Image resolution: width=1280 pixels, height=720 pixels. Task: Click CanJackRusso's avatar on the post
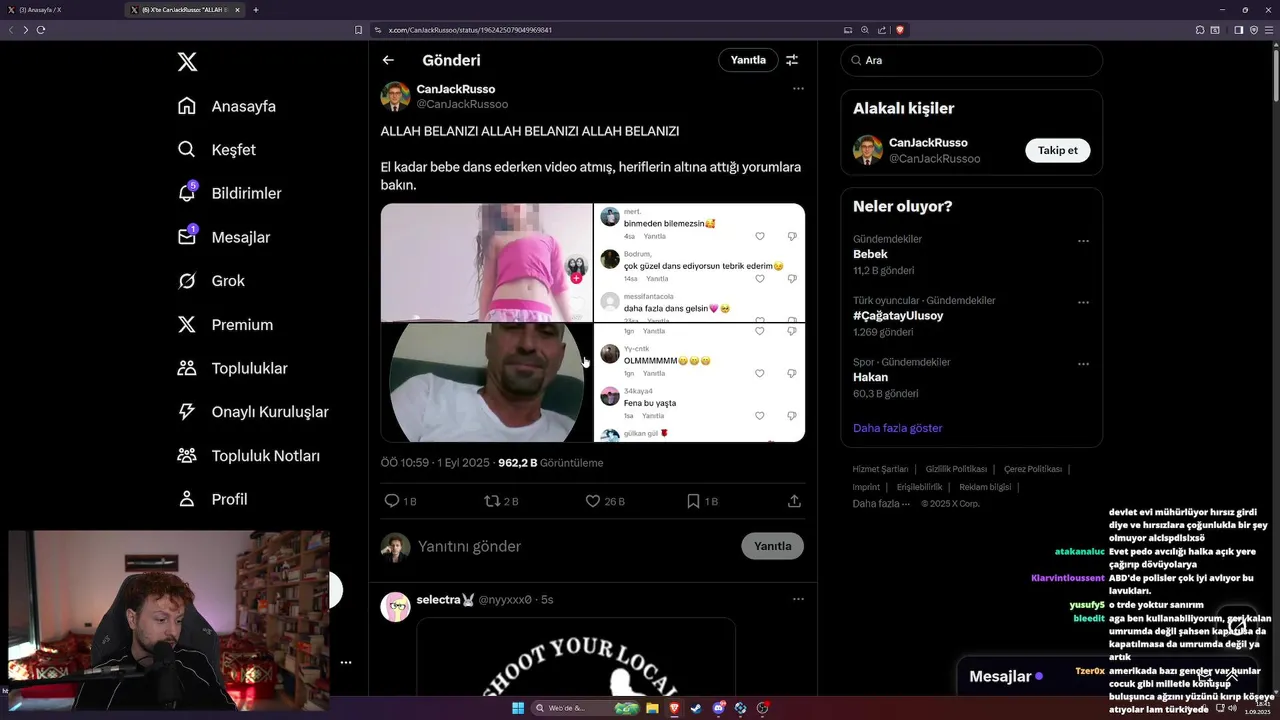[x=395, y=97]
